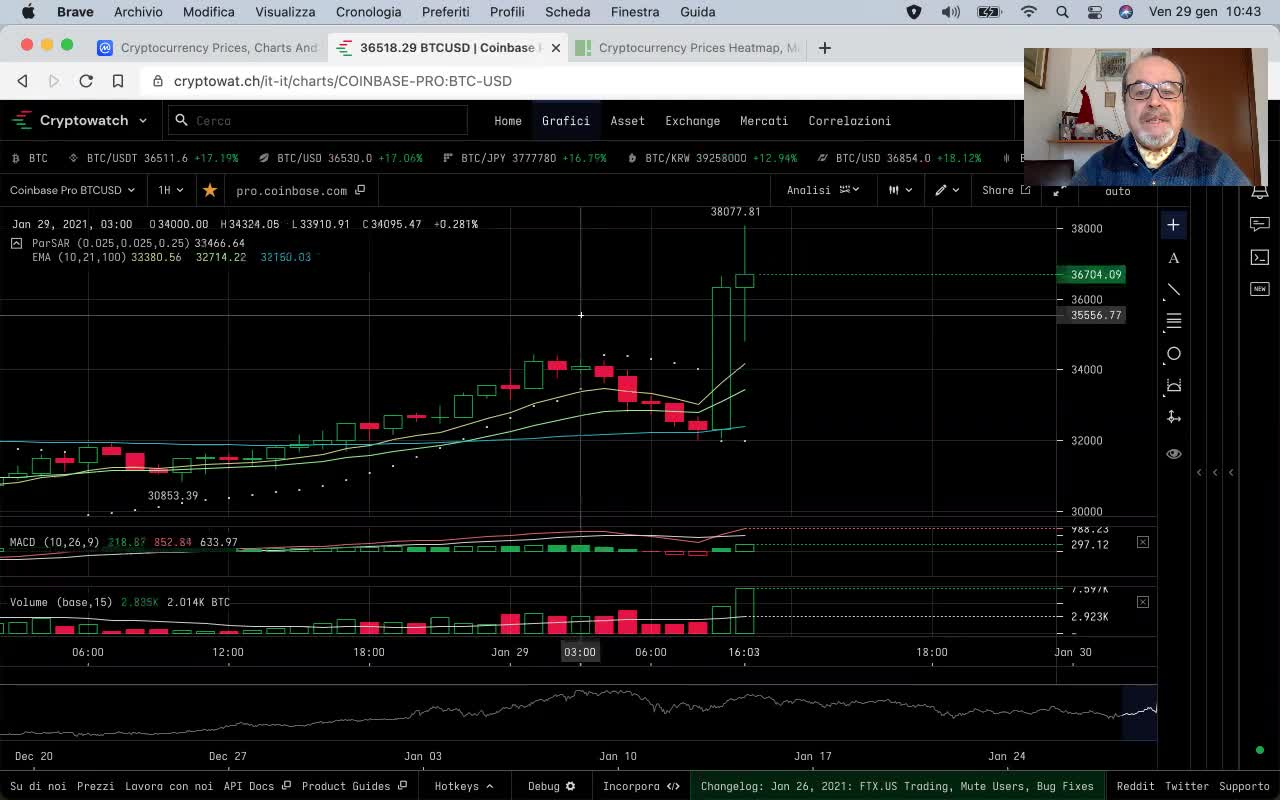The width and height of the screenshot is (1280, 800).
Task: Close the MACD indicator pane
Action: [x=1142, y=542]
